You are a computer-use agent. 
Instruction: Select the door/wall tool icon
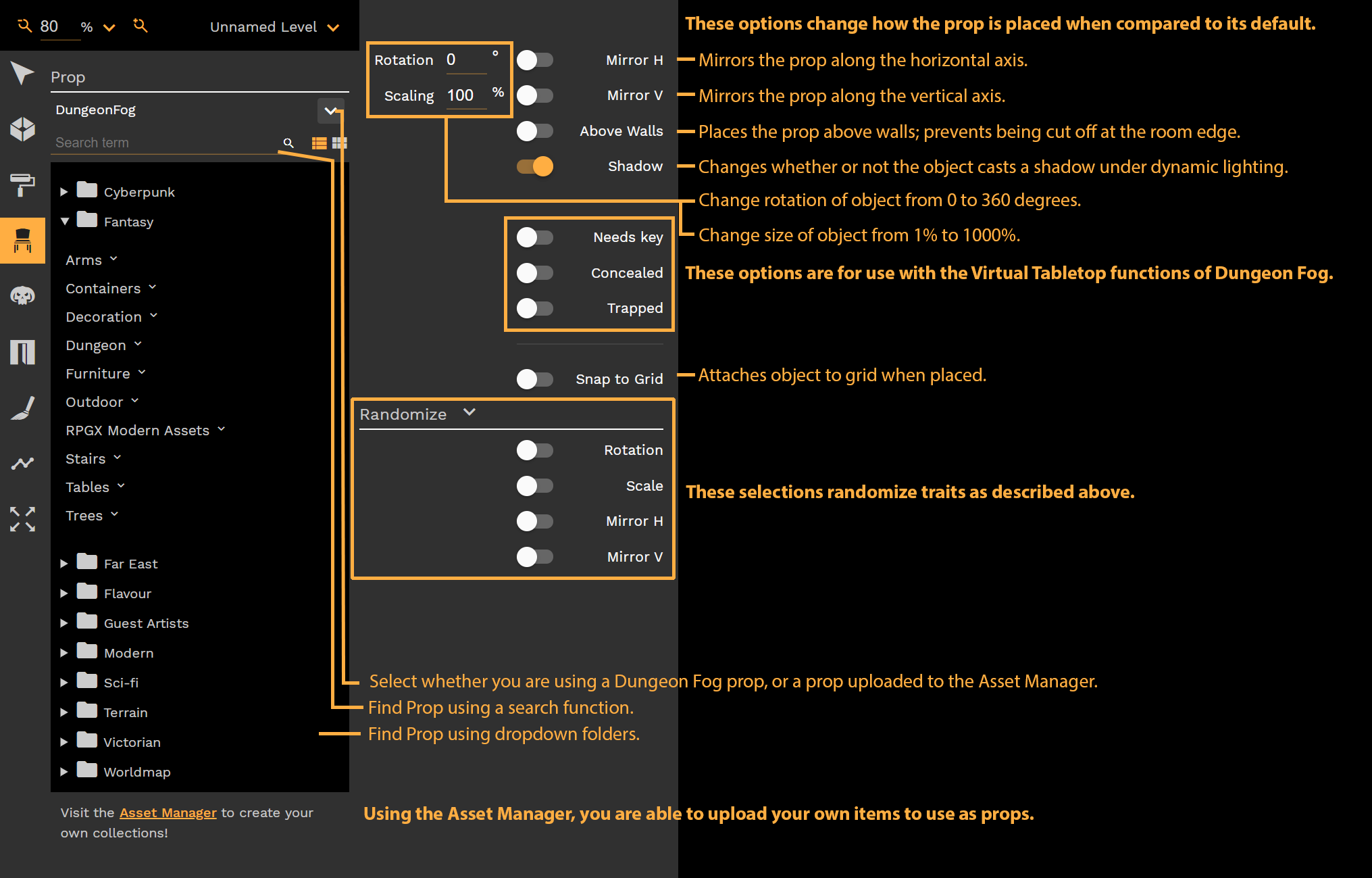pyautogui.click(x=22, y=352)
